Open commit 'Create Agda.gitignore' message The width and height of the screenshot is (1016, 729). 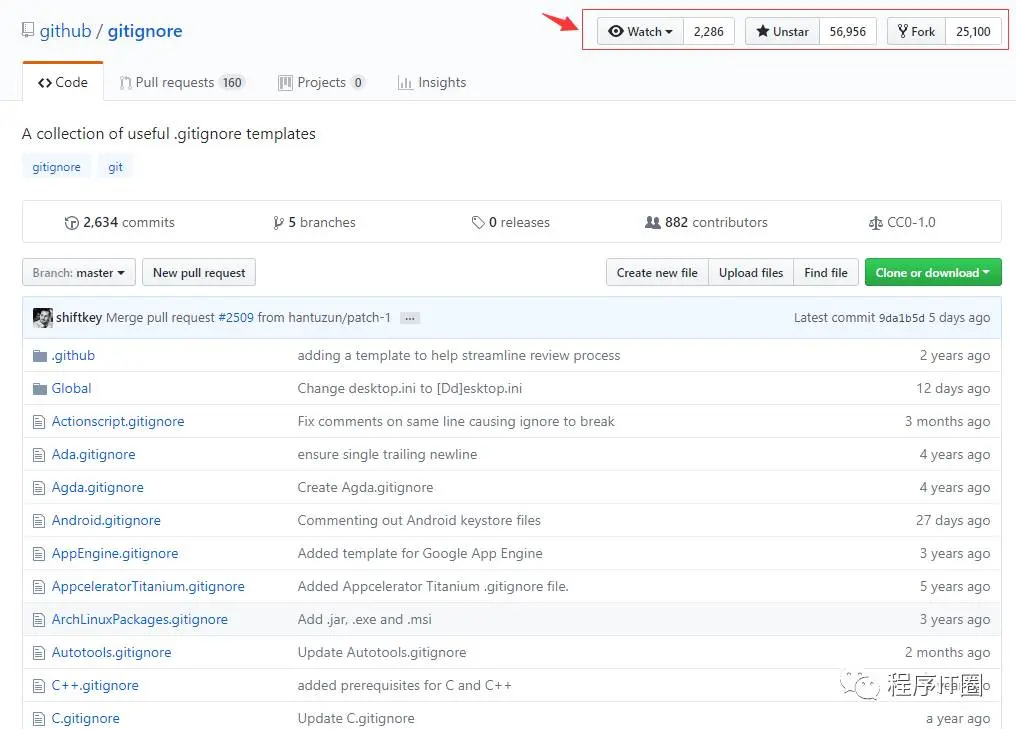pos(365,487)
